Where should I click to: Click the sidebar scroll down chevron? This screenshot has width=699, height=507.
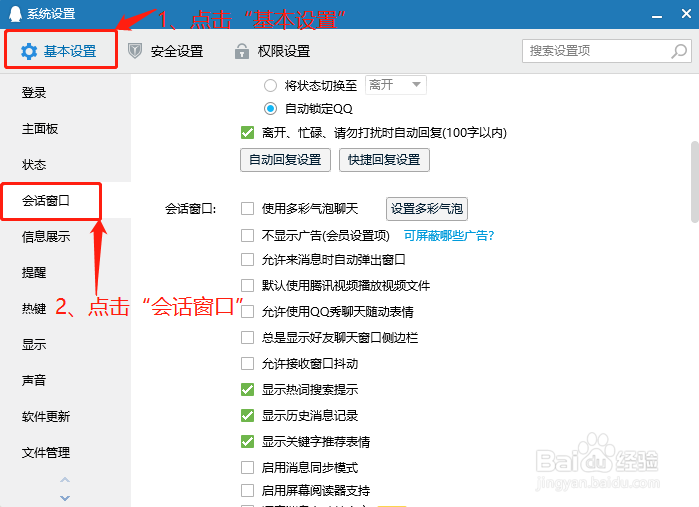pos(65,498)
